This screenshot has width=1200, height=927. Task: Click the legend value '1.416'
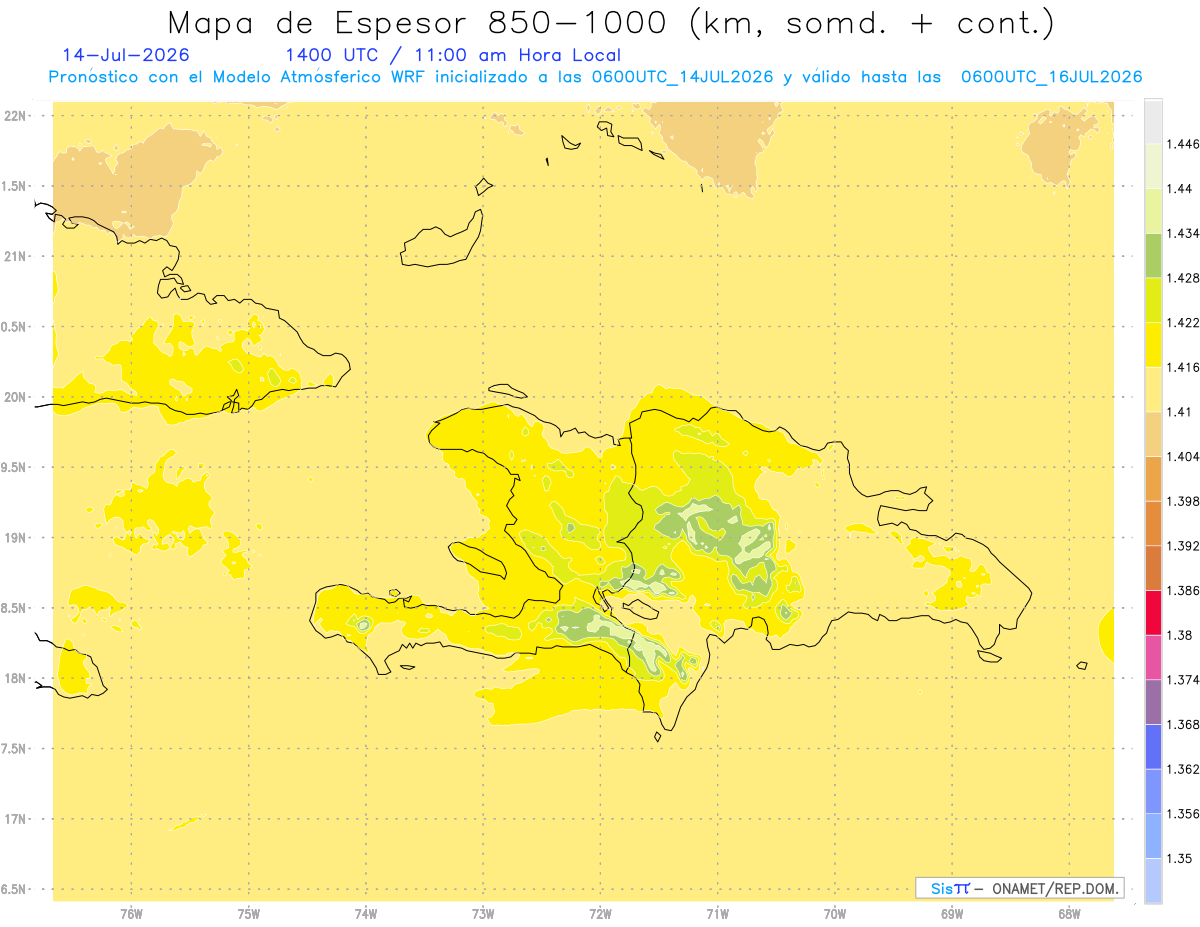click(1183, 367)
